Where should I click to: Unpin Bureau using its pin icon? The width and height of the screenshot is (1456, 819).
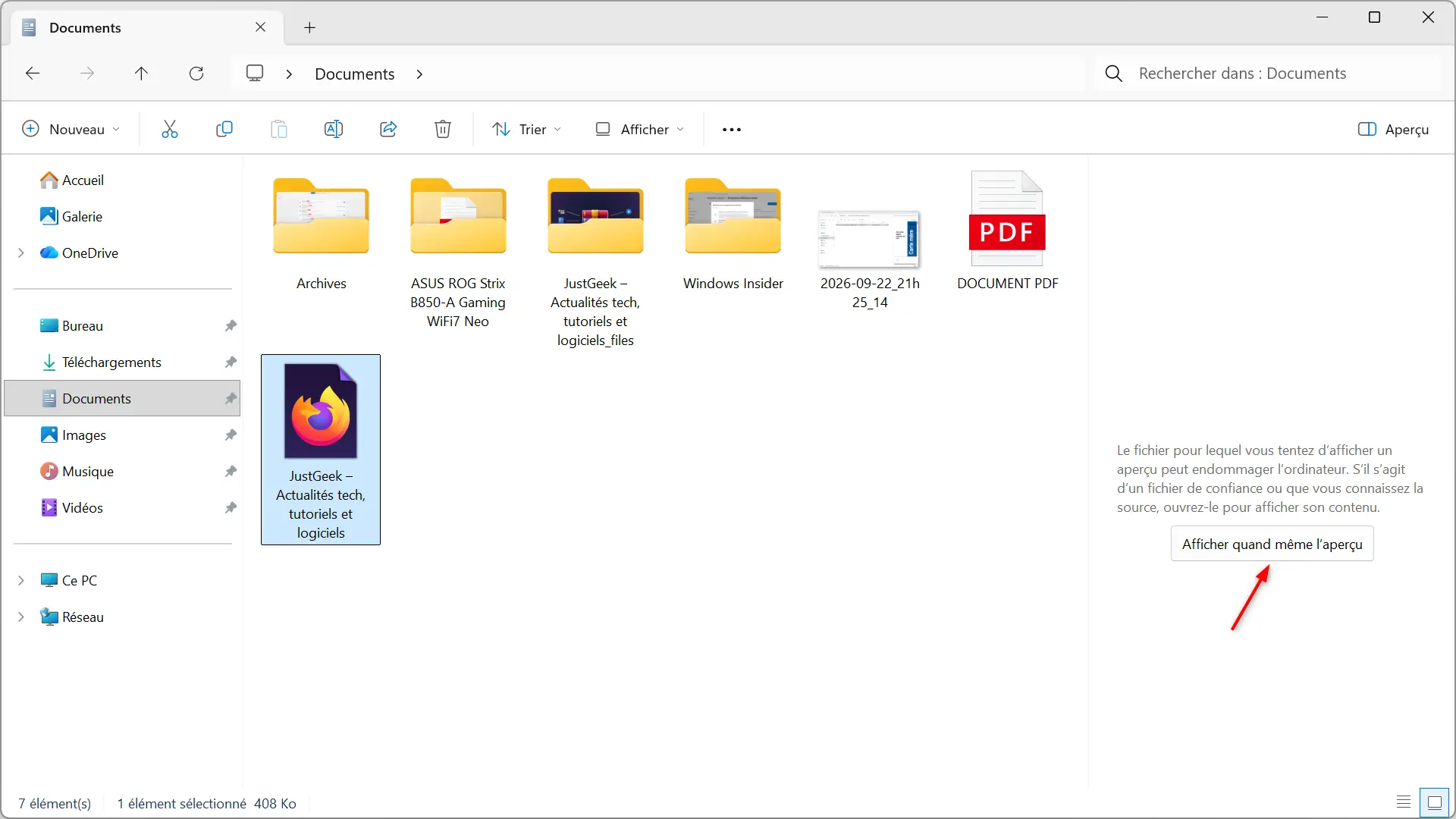click(x=231, y=325)
